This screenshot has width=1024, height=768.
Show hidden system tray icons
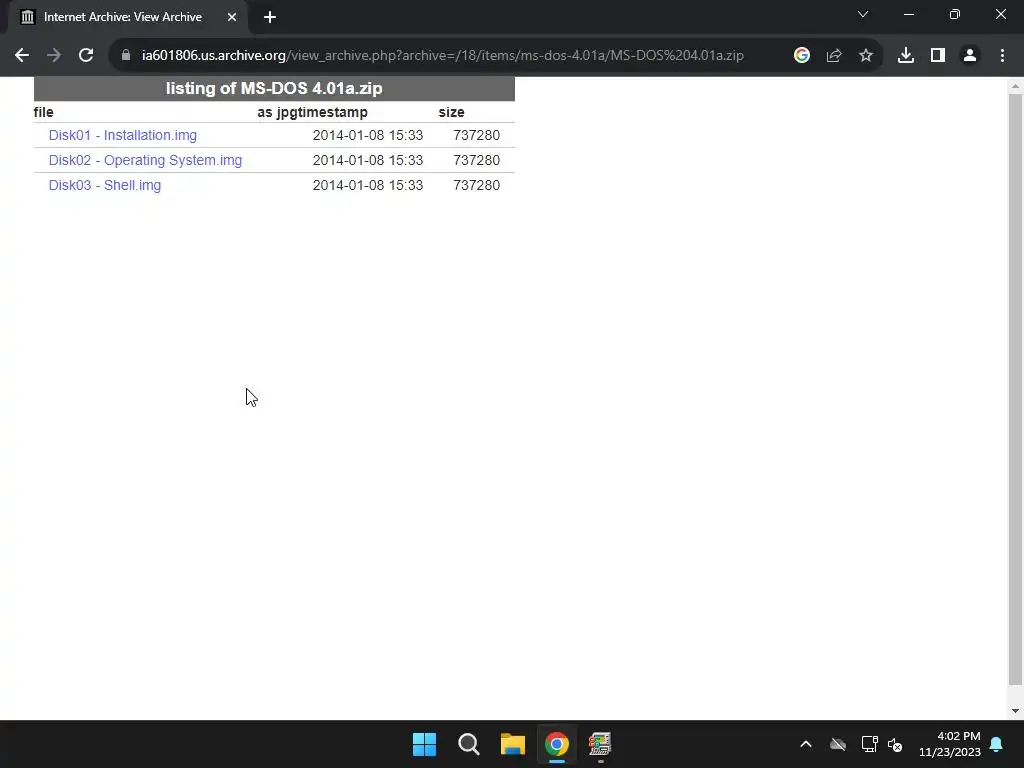[806, 744]
